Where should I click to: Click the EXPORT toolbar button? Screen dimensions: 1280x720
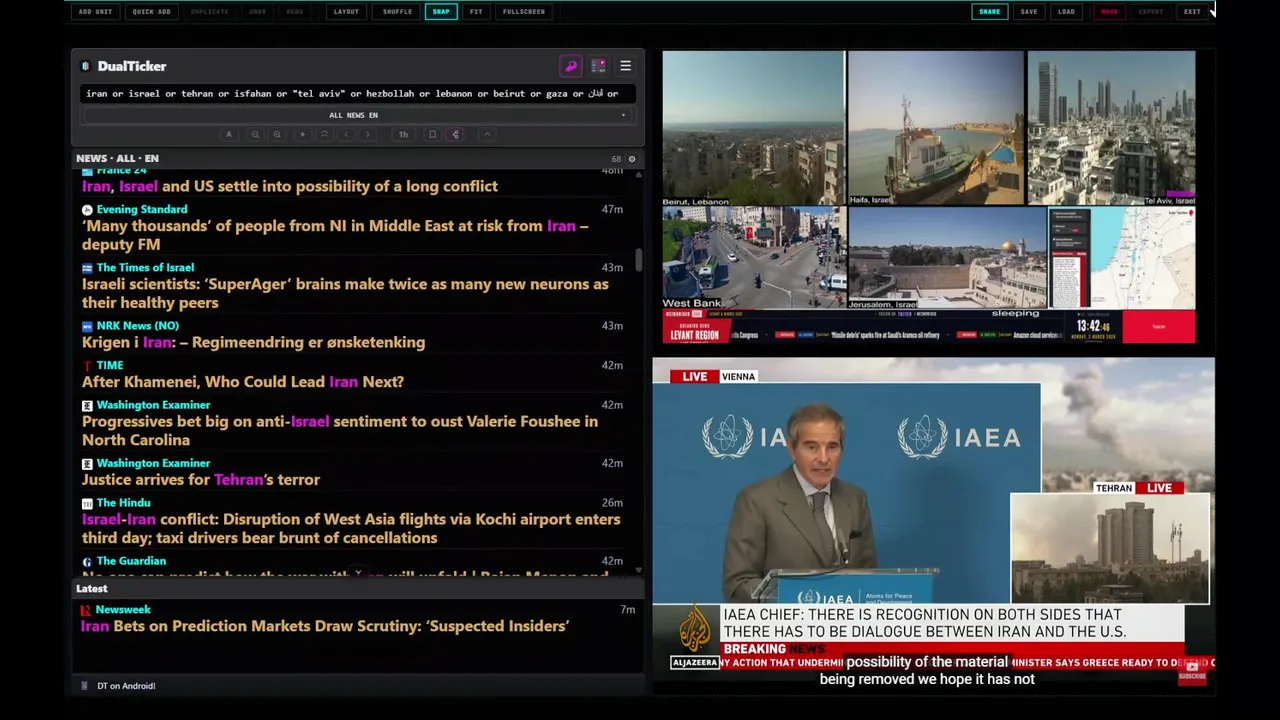[1151, 12]
